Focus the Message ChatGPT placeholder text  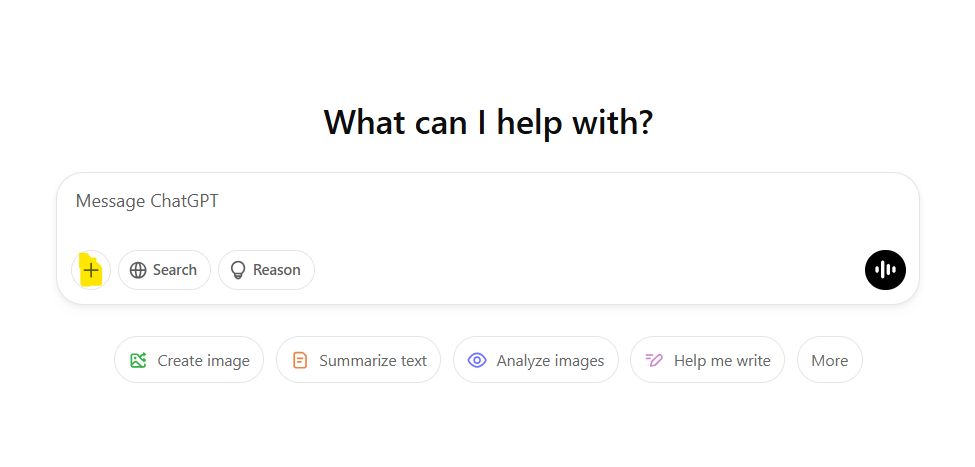[x=147, y=201]
